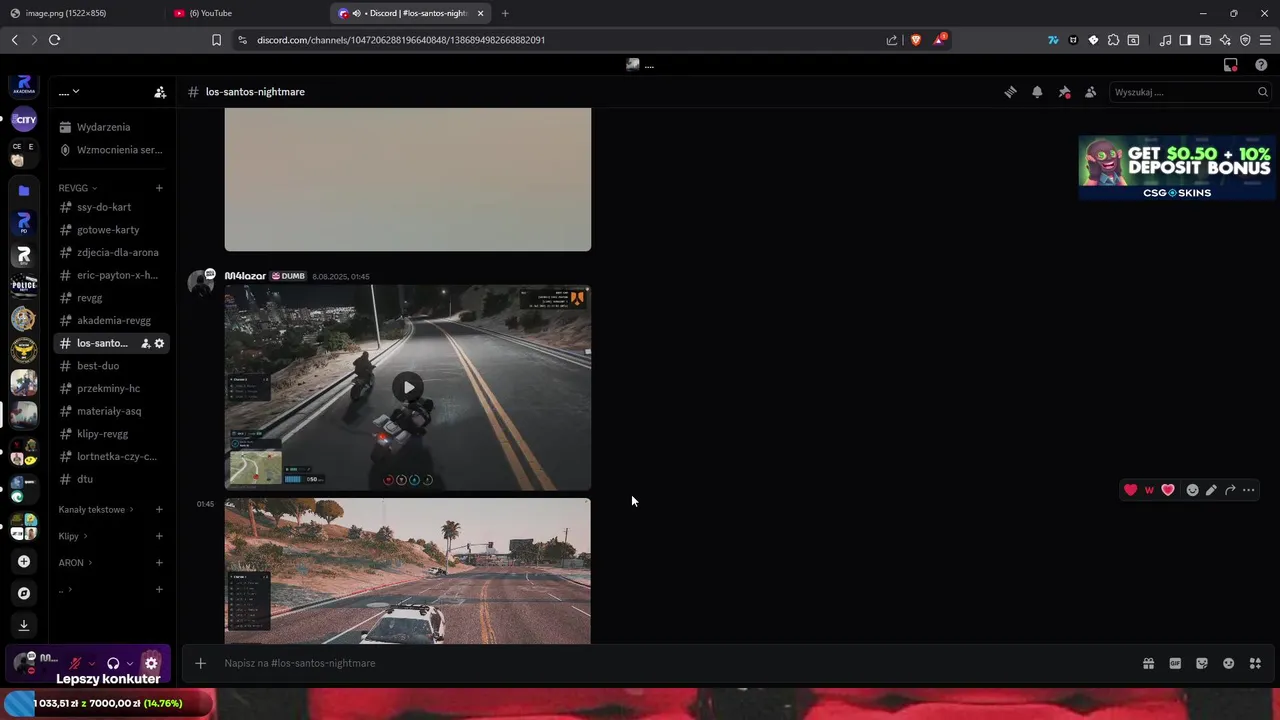Toggle microphone mute in user panel

click(74, 663)
